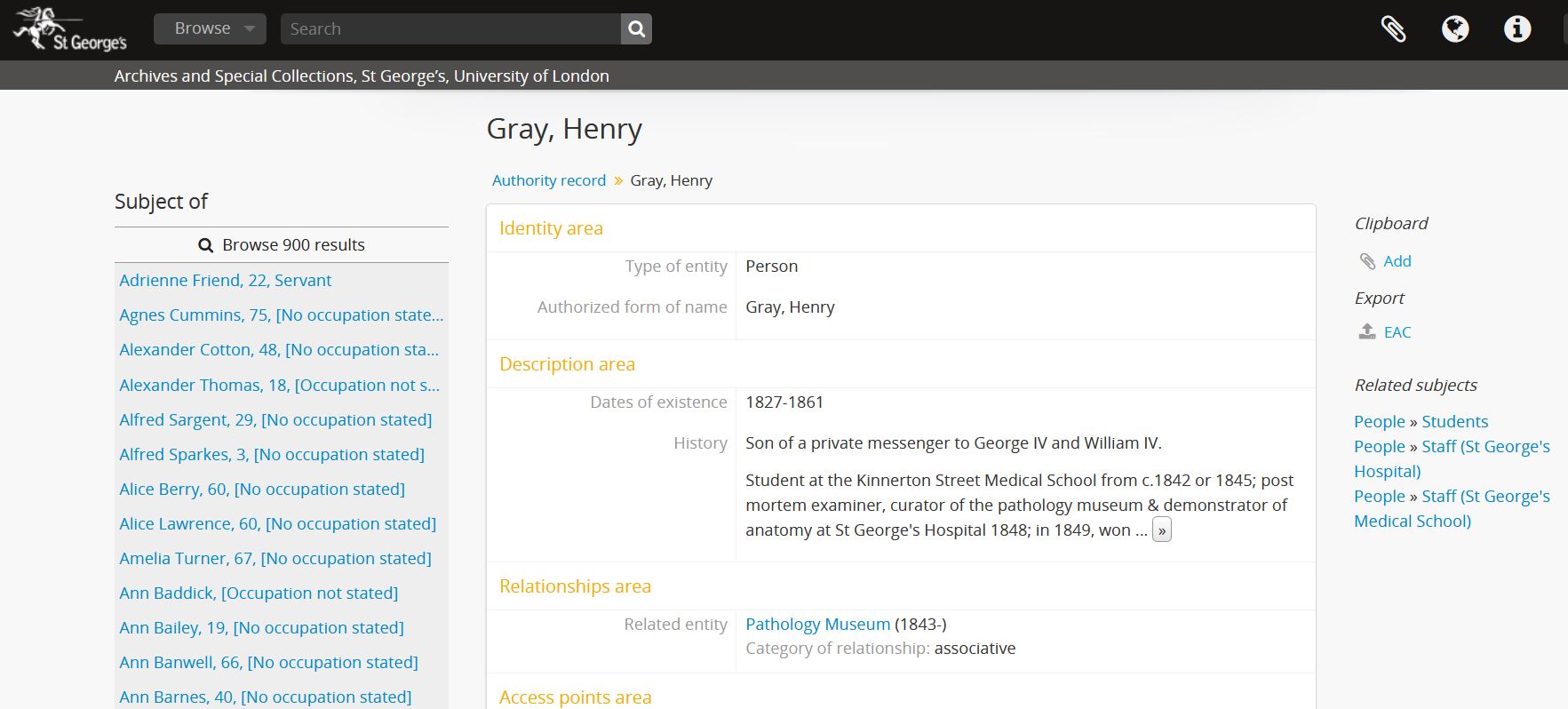Click the search magnifier button

click(x=636, y=29)
